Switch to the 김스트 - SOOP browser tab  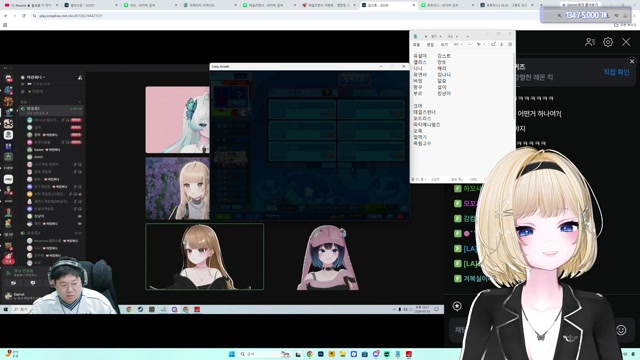[387, 5]
